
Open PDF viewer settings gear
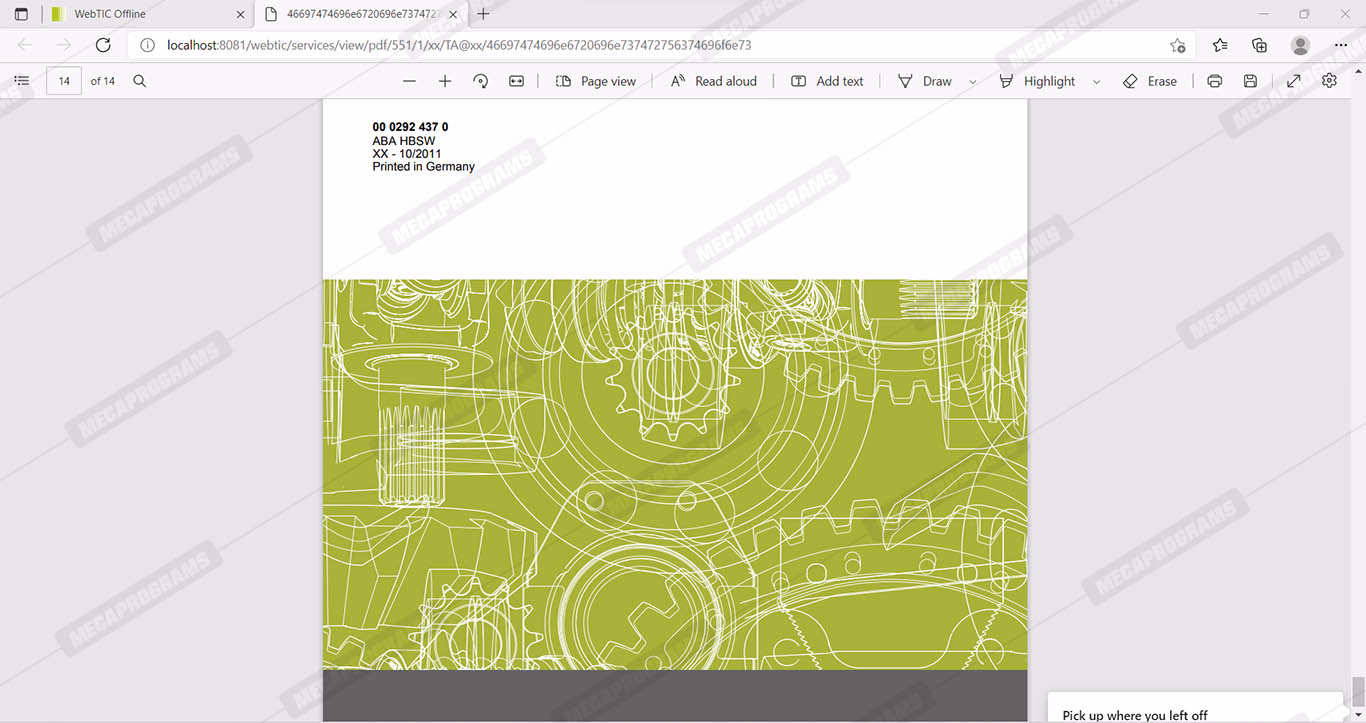[x=1329, y=81]
